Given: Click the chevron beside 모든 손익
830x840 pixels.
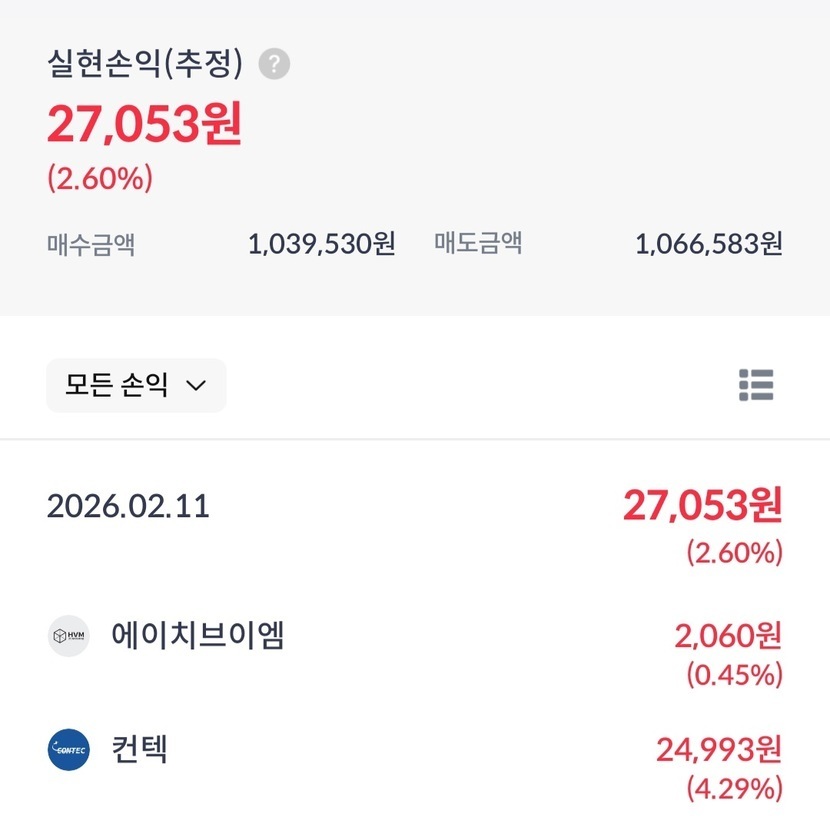Looking at the screenshot, I should [196, 386].
